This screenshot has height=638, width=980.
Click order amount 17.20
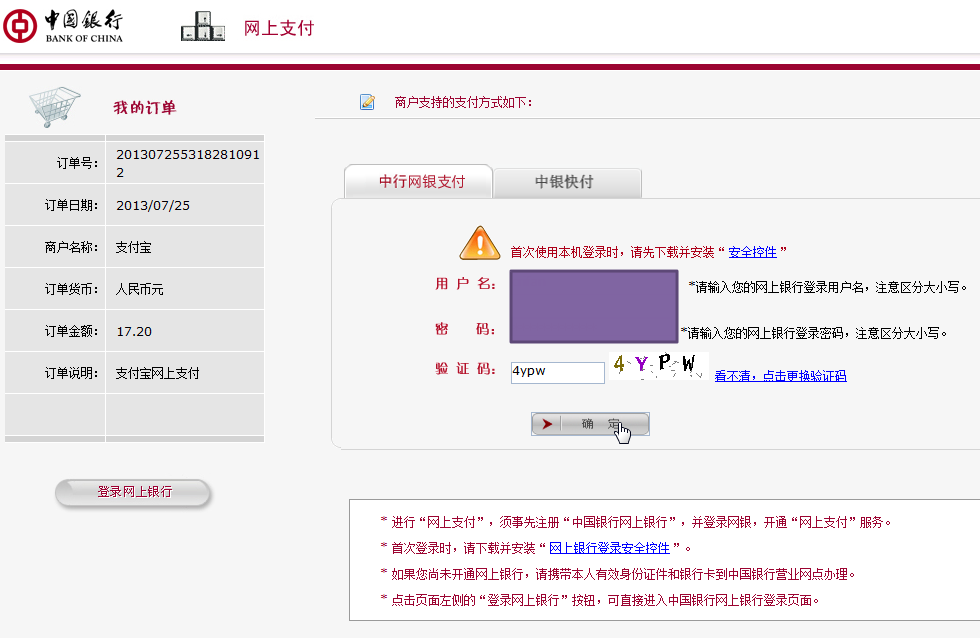[x=134, y=331]
